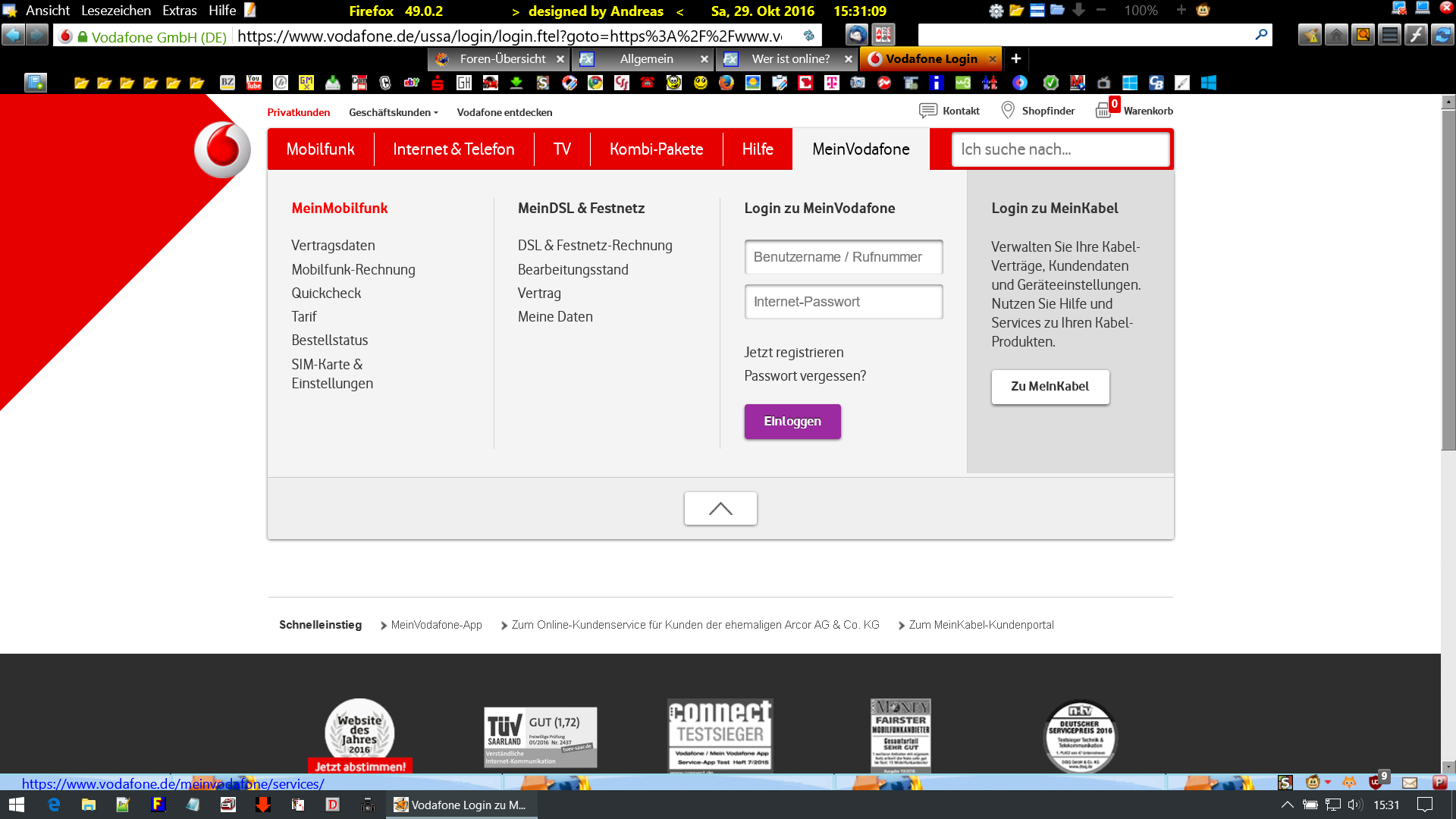Click the Vodafone logo
The height and width of the screenshot is (819, 1456).
pos(222,149)
